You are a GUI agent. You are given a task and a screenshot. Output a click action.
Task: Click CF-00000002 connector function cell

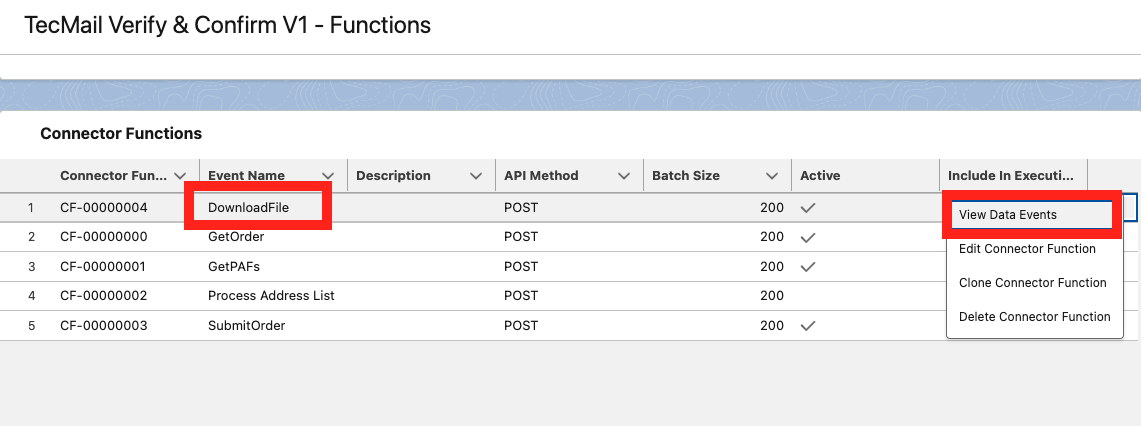[104, 296]
